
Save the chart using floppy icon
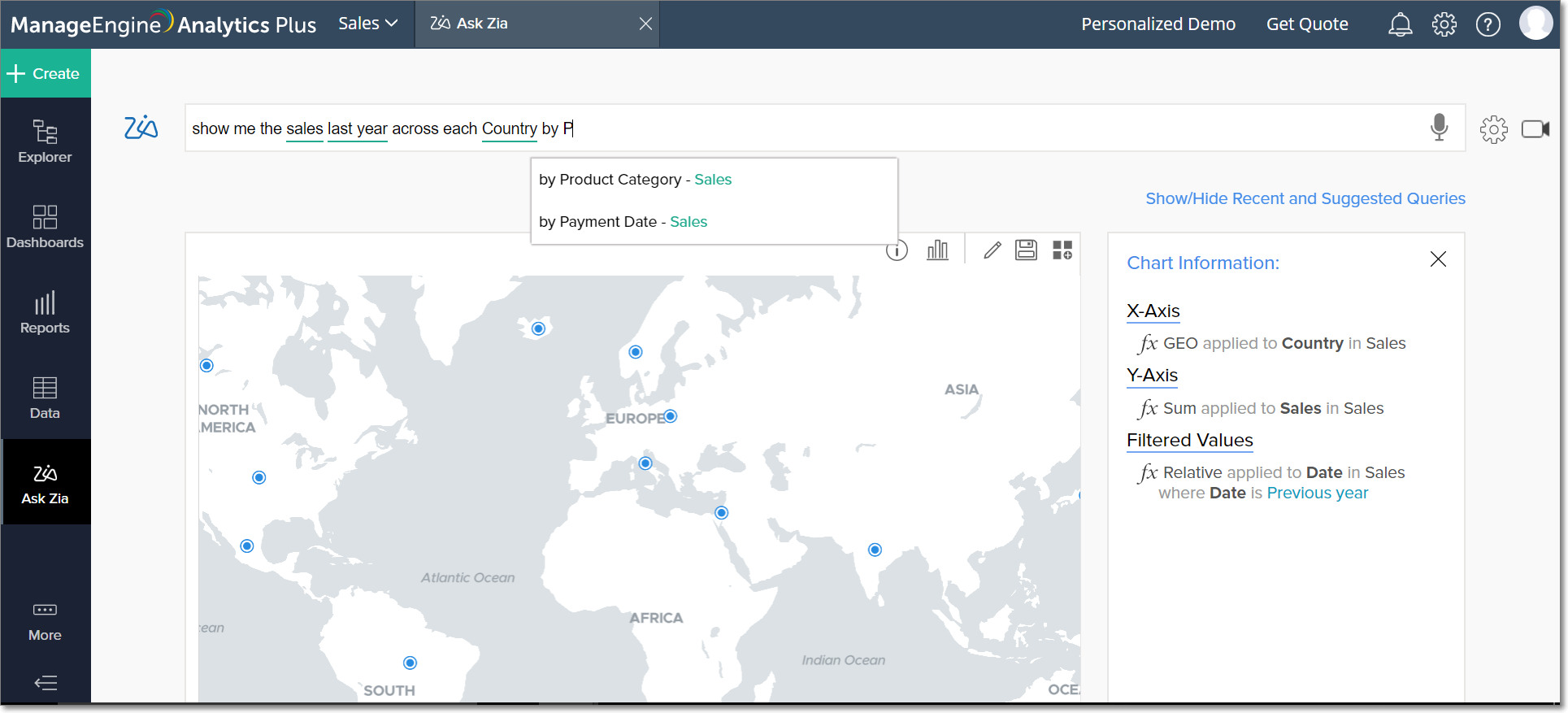tap(1026, 250)
